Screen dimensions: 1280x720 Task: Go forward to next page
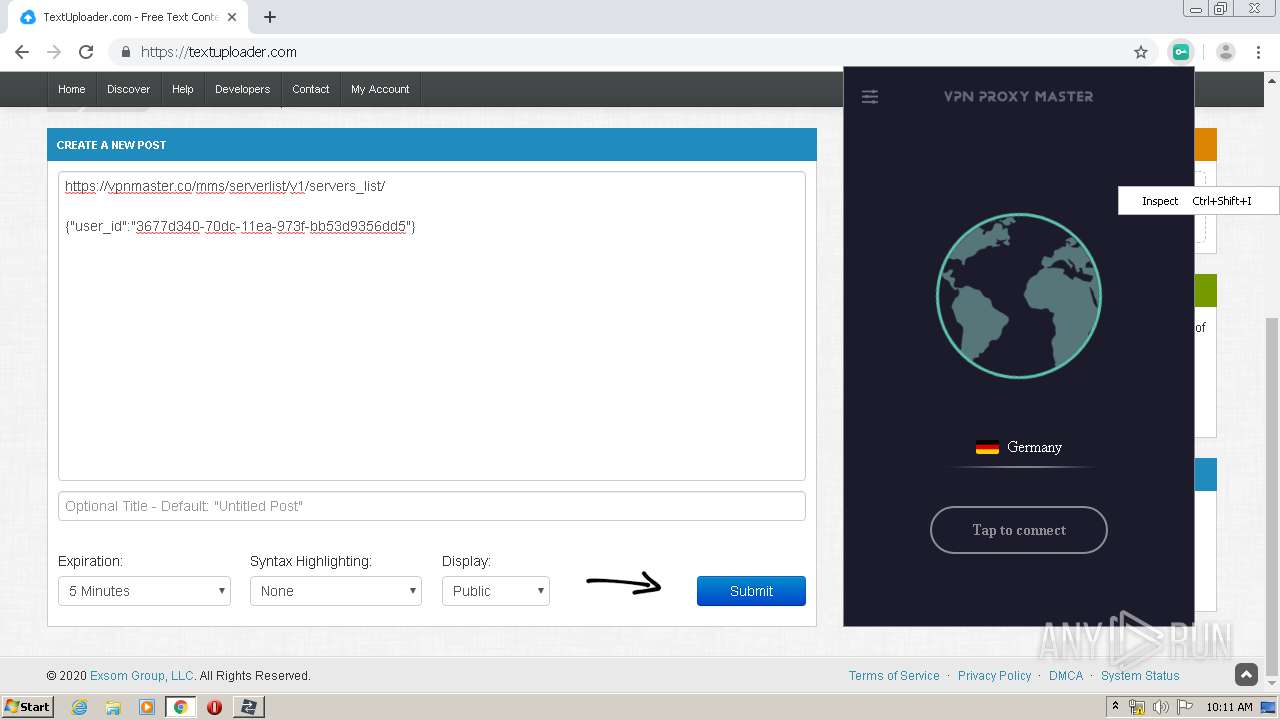pyautogui.click(x=54, y=52)
